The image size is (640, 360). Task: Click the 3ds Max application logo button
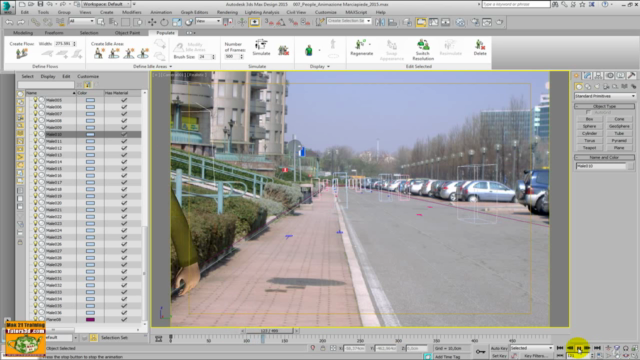tap(7, 7)
